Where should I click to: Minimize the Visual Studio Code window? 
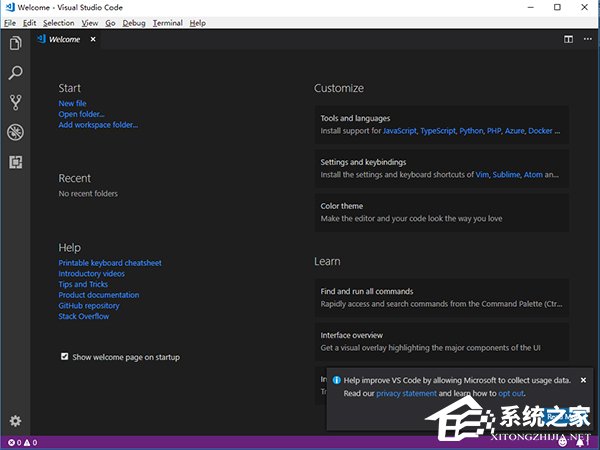(530, 7)
